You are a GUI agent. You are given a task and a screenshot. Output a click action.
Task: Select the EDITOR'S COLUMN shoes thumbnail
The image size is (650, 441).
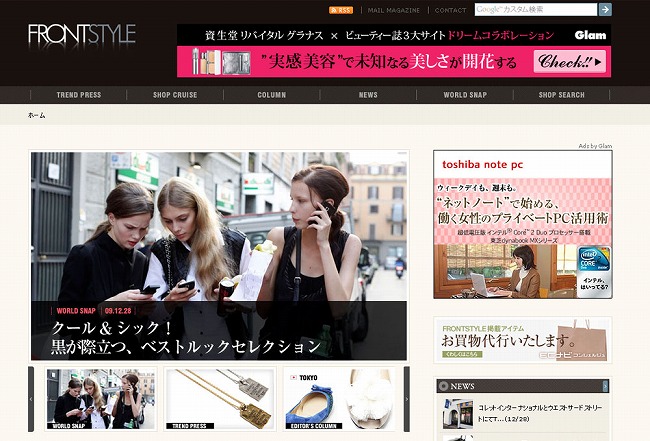(341, 399)
